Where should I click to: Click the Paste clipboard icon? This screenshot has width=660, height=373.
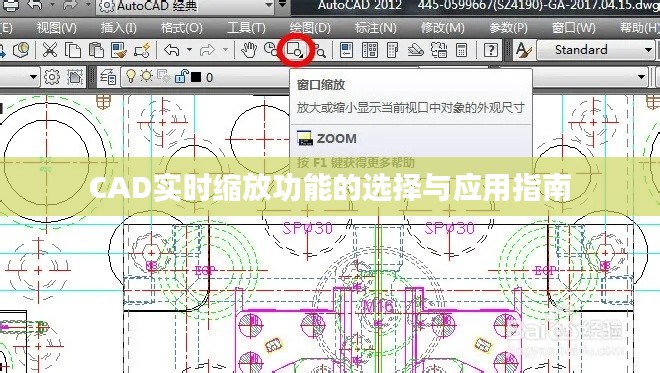coord(96,50)
